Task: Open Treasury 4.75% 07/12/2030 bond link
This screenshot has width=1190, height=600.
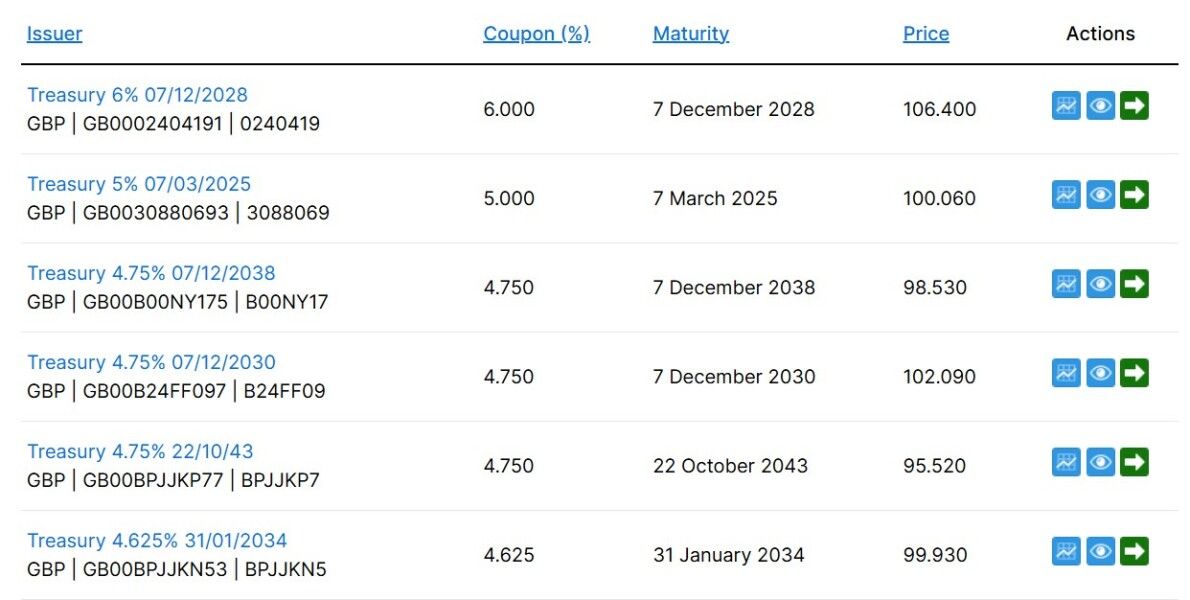Action: pos(151,362)
